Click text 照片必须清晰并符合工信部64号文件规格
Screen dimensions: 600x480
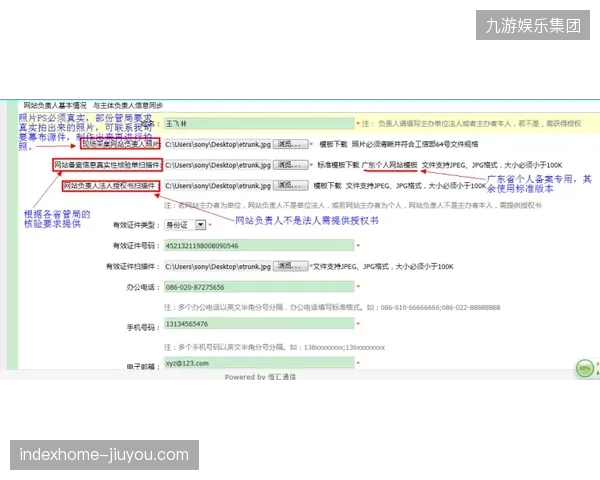tap(415, 144)
